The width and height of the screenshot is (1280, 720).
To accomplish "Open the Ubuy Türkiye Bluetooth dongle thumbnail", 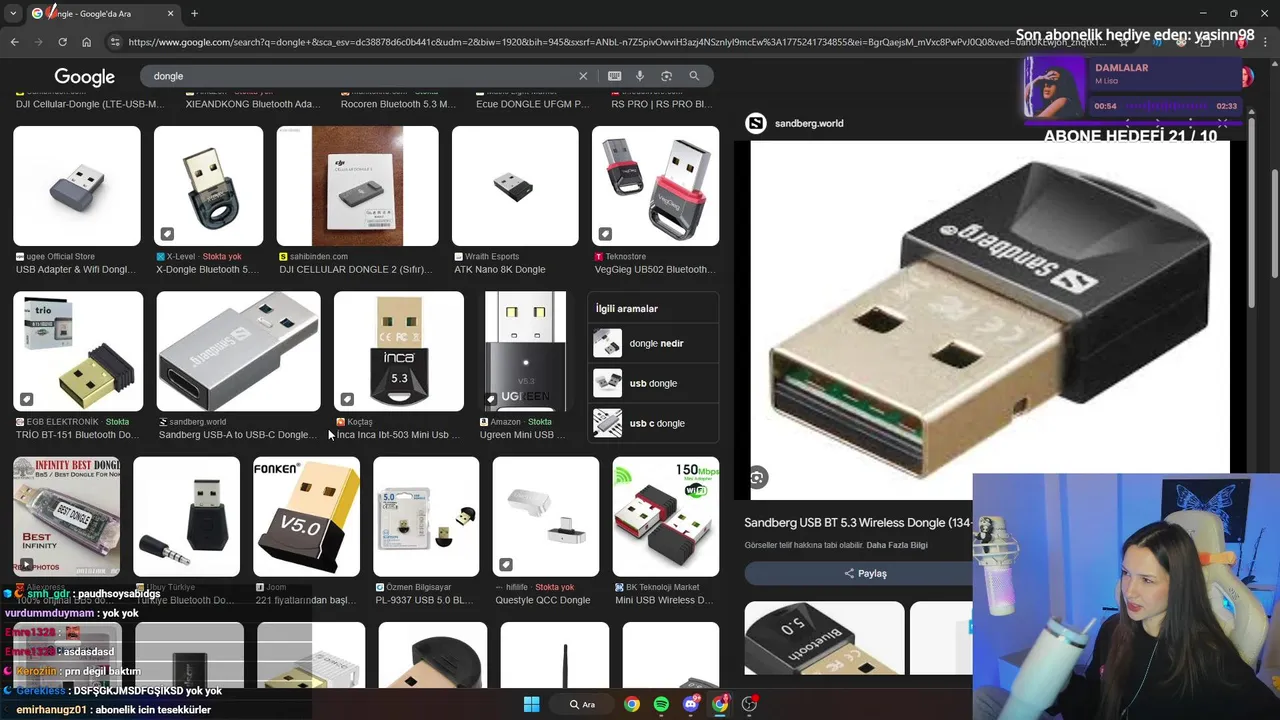I will point(187,517).
